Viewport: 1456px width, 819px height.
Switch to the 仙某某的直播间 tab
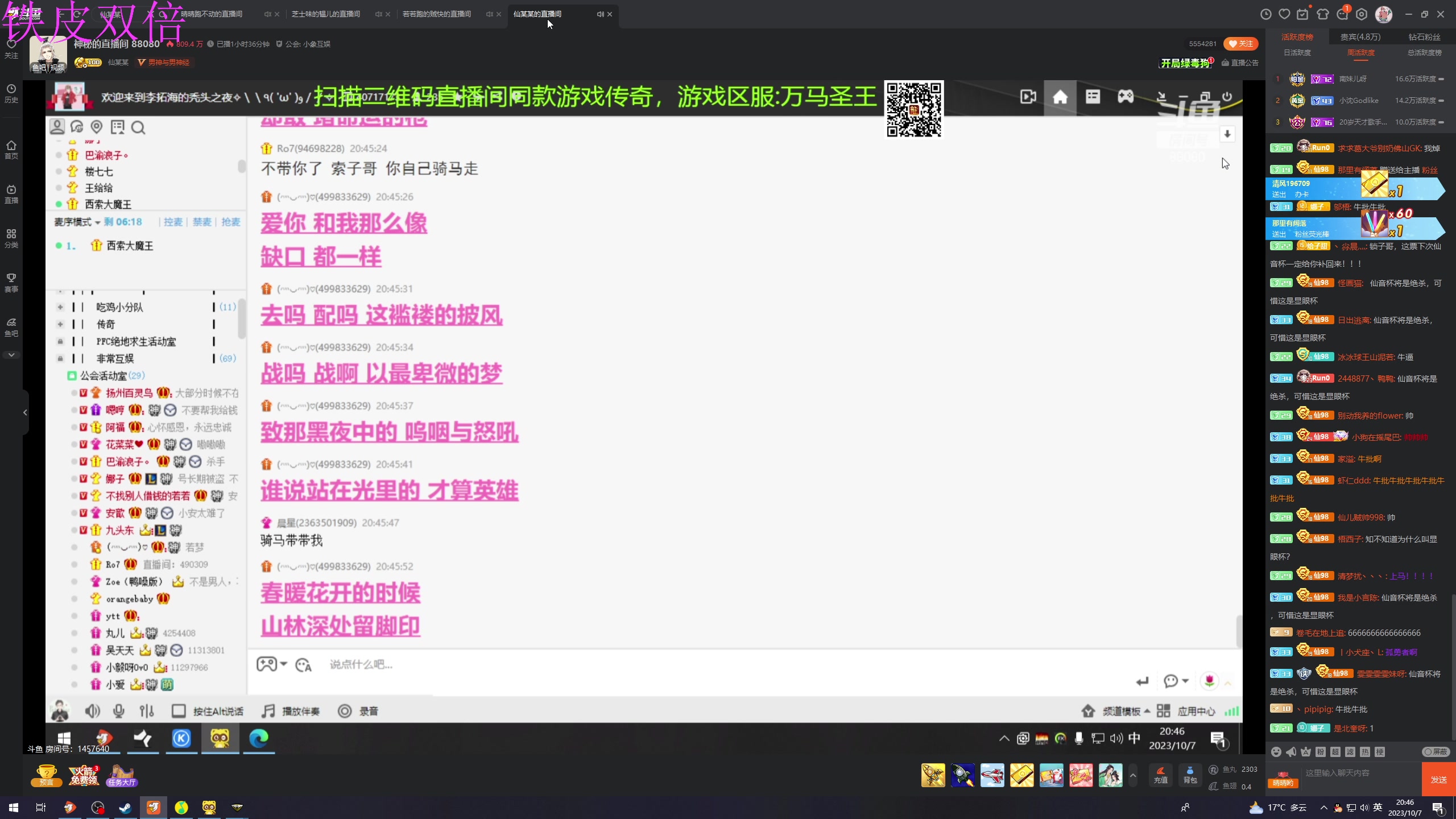point(537,14)
